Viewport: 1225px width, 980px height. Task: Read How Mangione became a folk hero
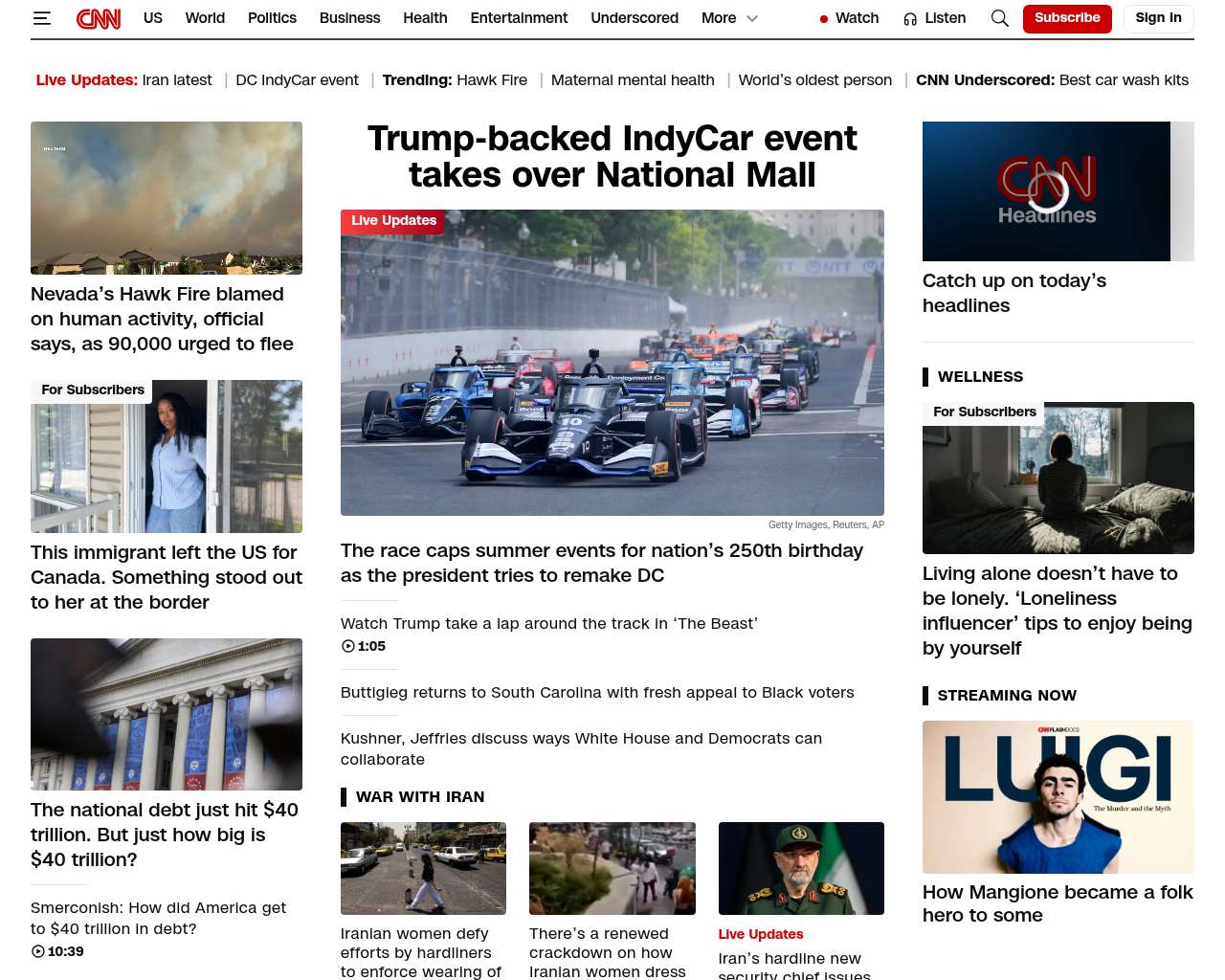(1058, 903)
